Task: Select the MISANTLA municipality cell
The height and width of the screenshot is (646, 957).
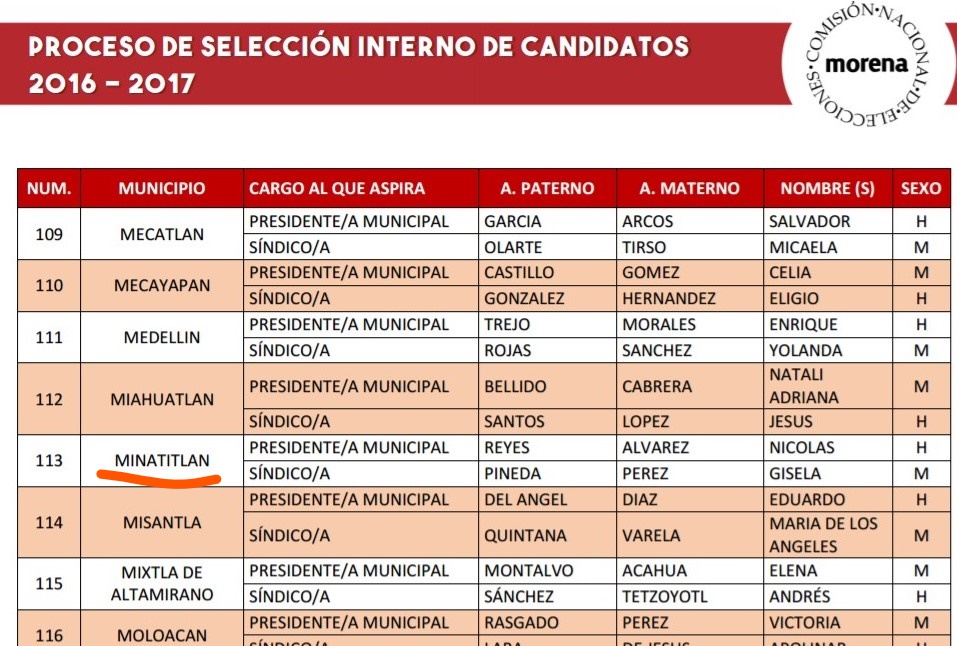Action: [x=162, y=522]
